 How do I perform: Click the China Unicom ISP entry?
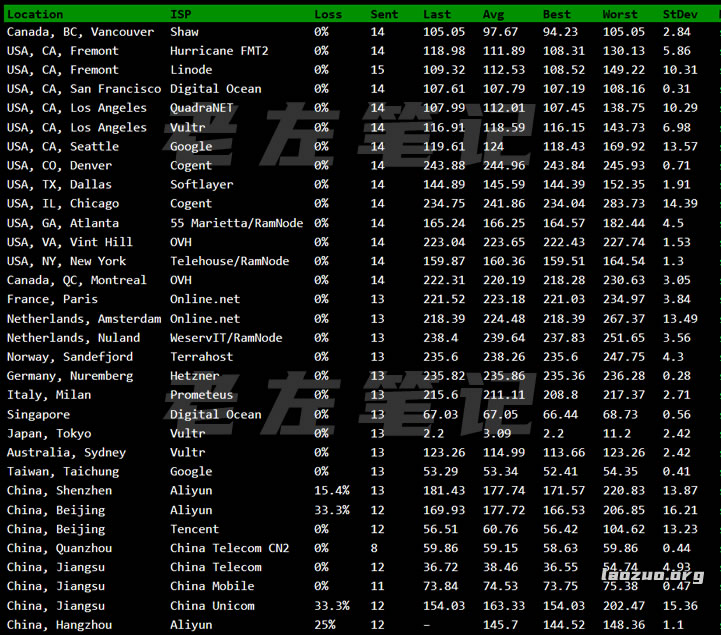(212, 606)
